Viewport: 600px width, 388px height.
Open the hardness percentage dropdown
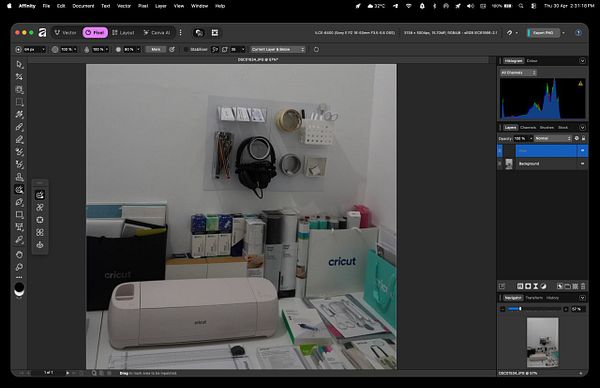138,49
